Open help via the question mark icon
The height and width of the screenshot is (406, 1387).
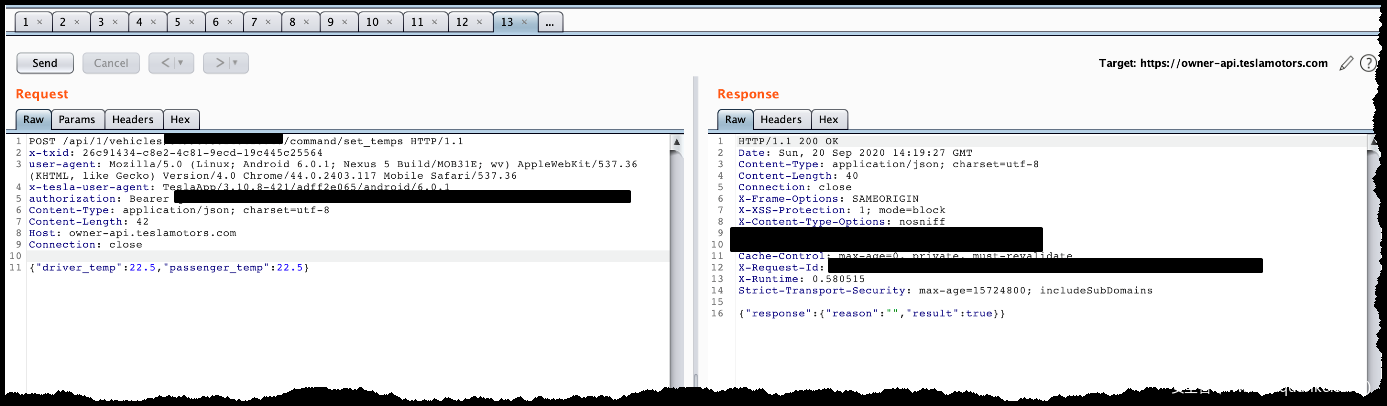tap(1368, 63)
